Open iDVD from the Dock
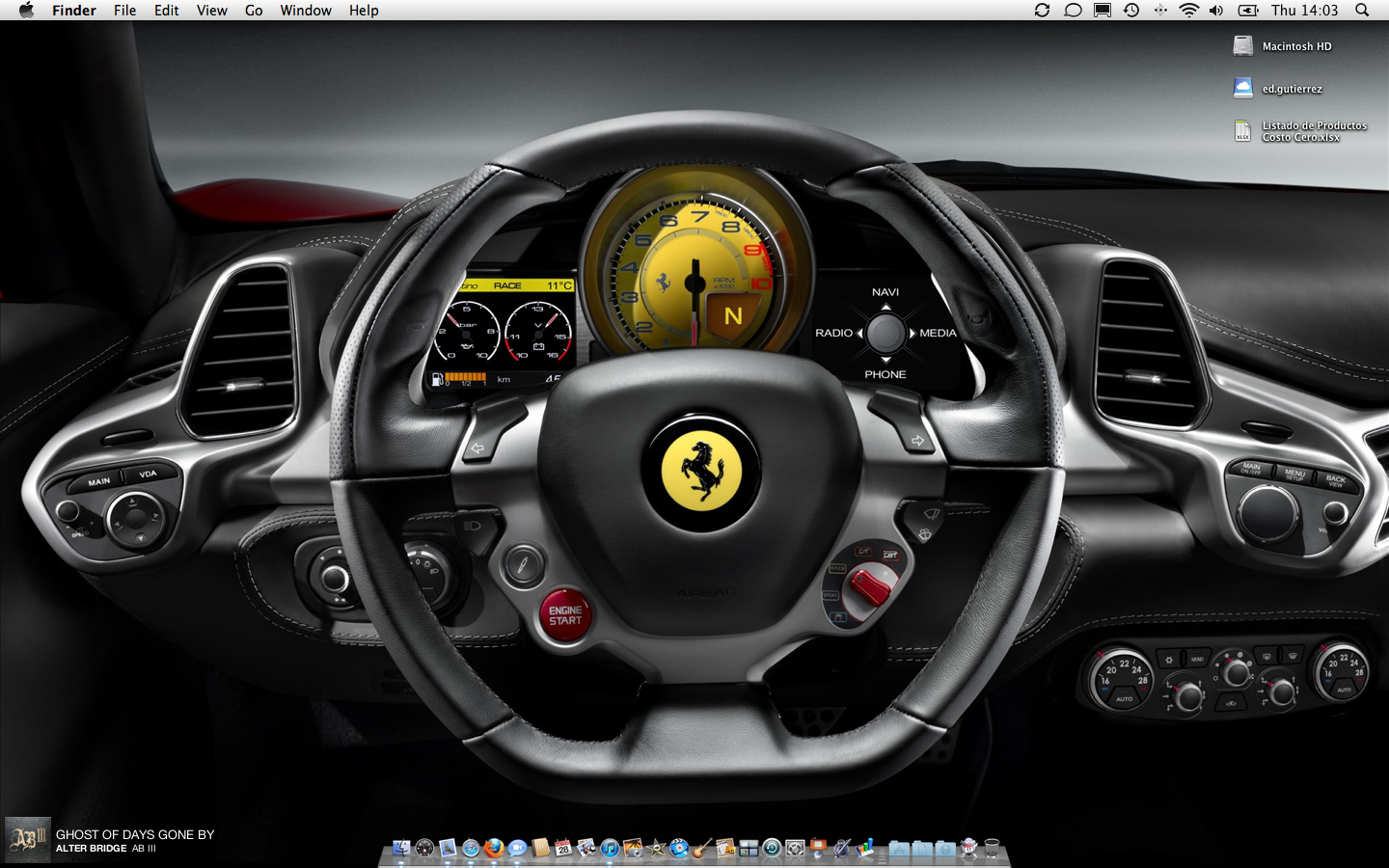 [679, 848]
